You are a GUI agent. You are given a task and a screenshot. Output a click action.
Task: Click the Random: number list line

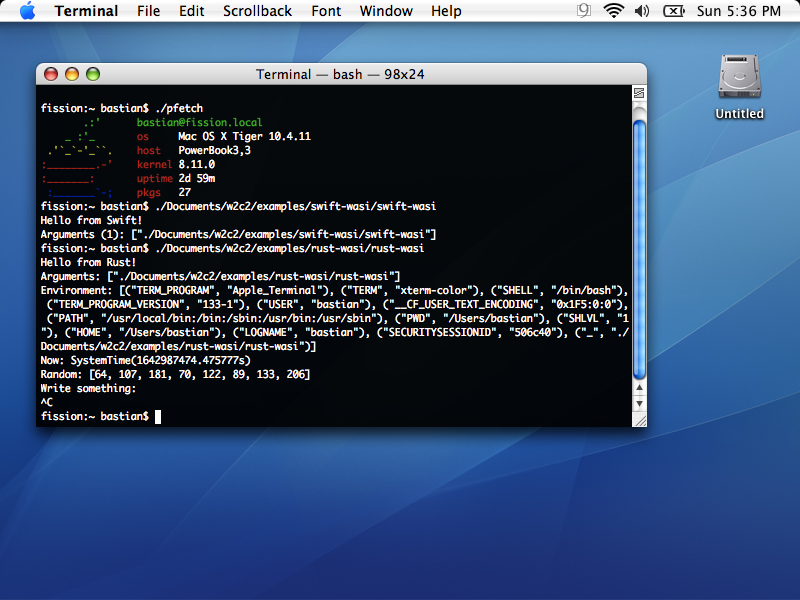(176, 374)
